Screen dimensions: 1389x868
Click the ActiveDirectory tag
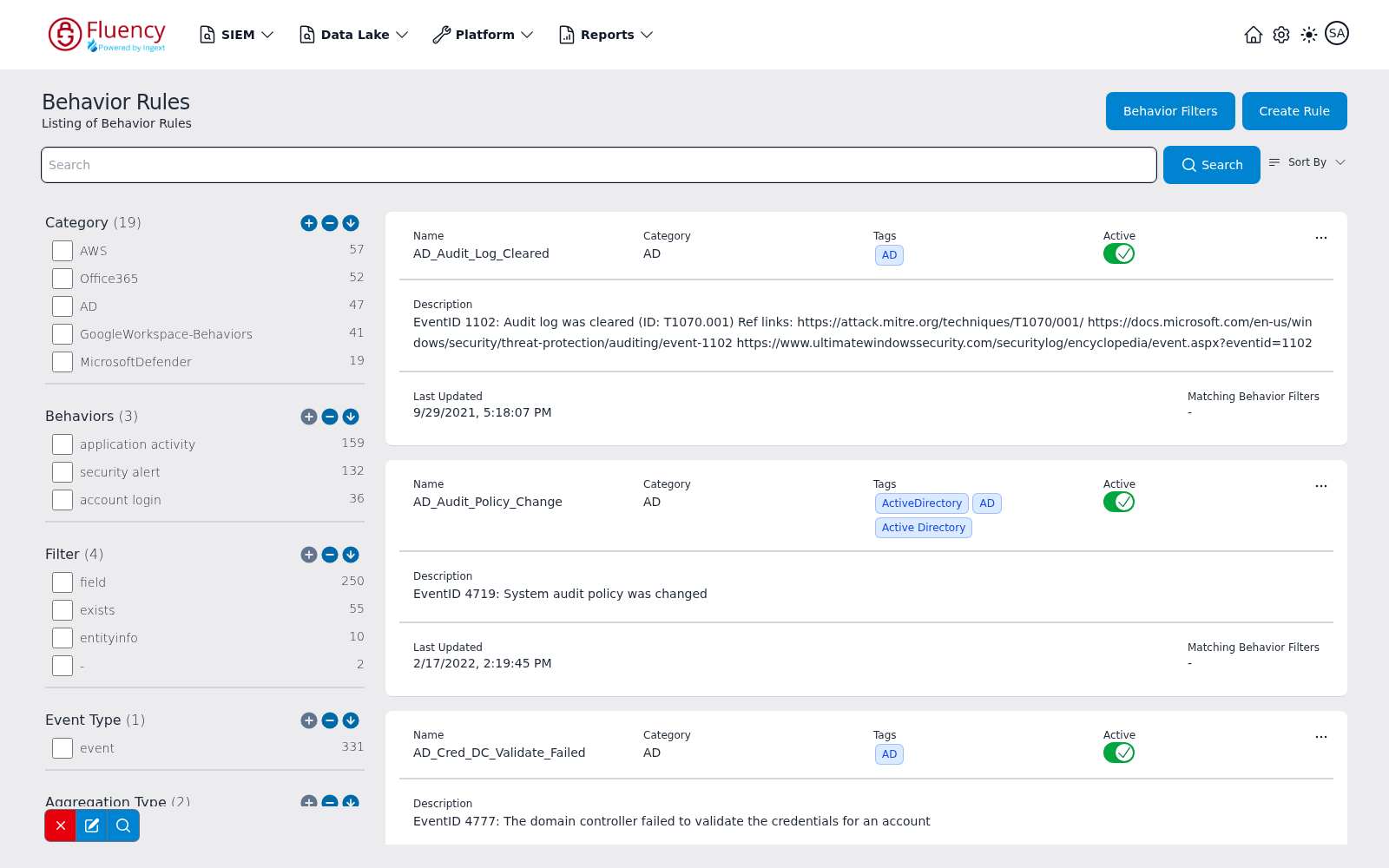point(922,503)
